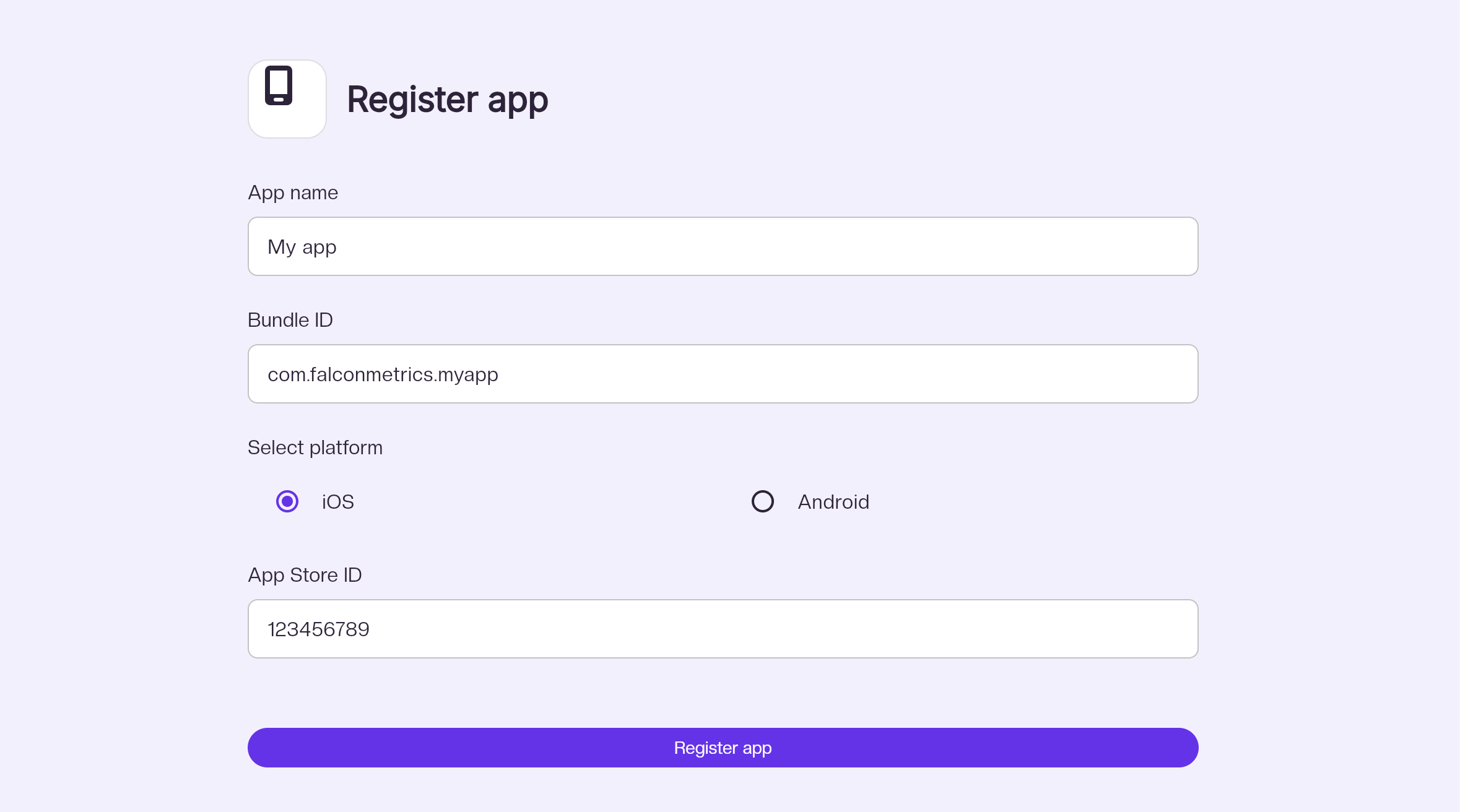The height and width of the screenshot is (812, 1460).
Task: Click the filled dot inside the iOS radio
Action: click(x=287, y=501)
